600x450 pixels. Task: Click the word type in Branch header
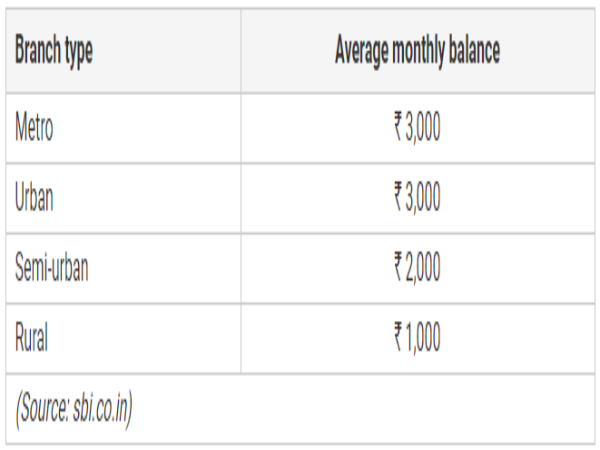79,53
